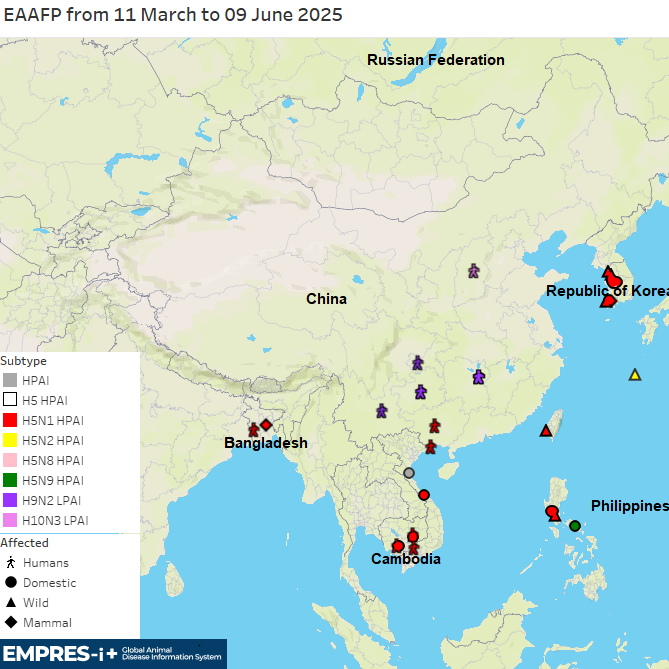
Task: Click the Cambodia country label
Action: click(x=405, y=559)
